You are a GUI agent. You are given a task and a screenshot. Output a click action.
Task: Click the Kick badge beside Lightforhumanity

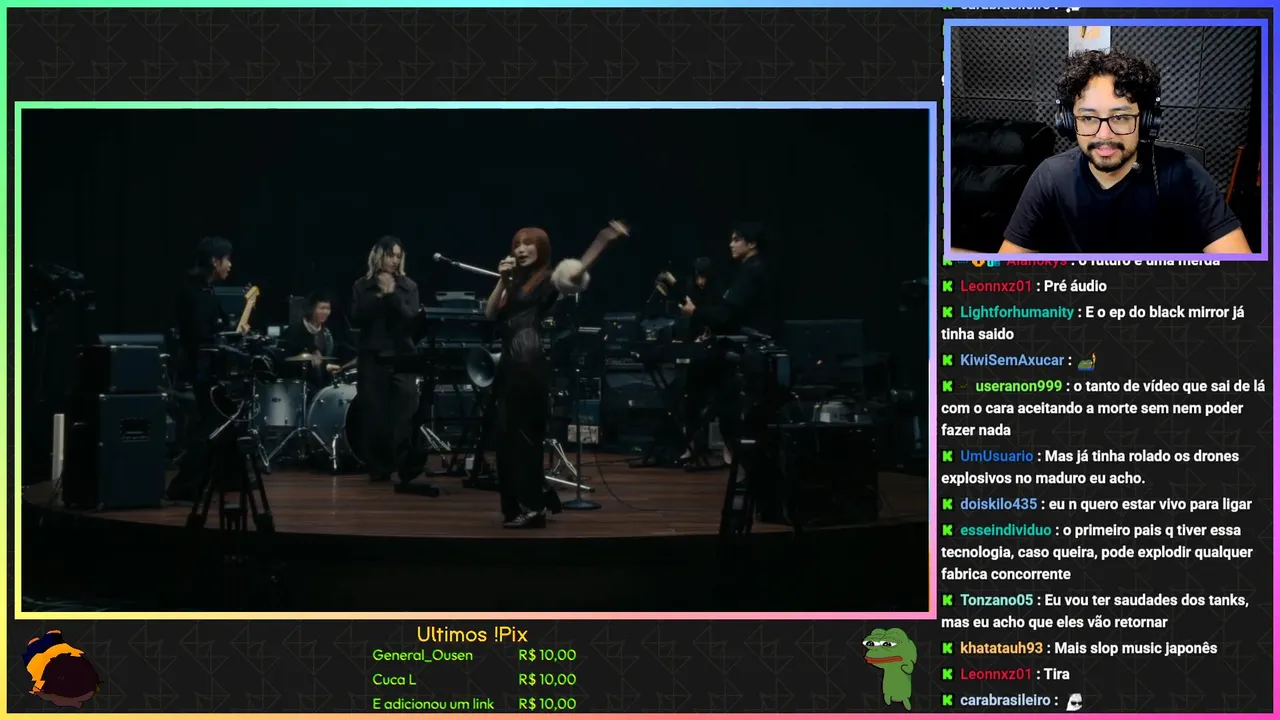947,312
